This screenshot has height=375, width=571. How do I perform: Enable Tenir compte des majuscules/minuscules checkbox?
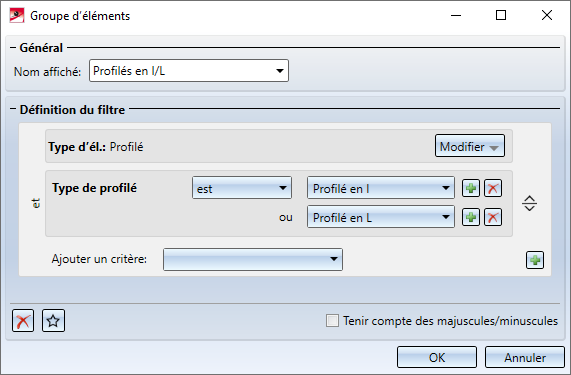tap(332, 321)
